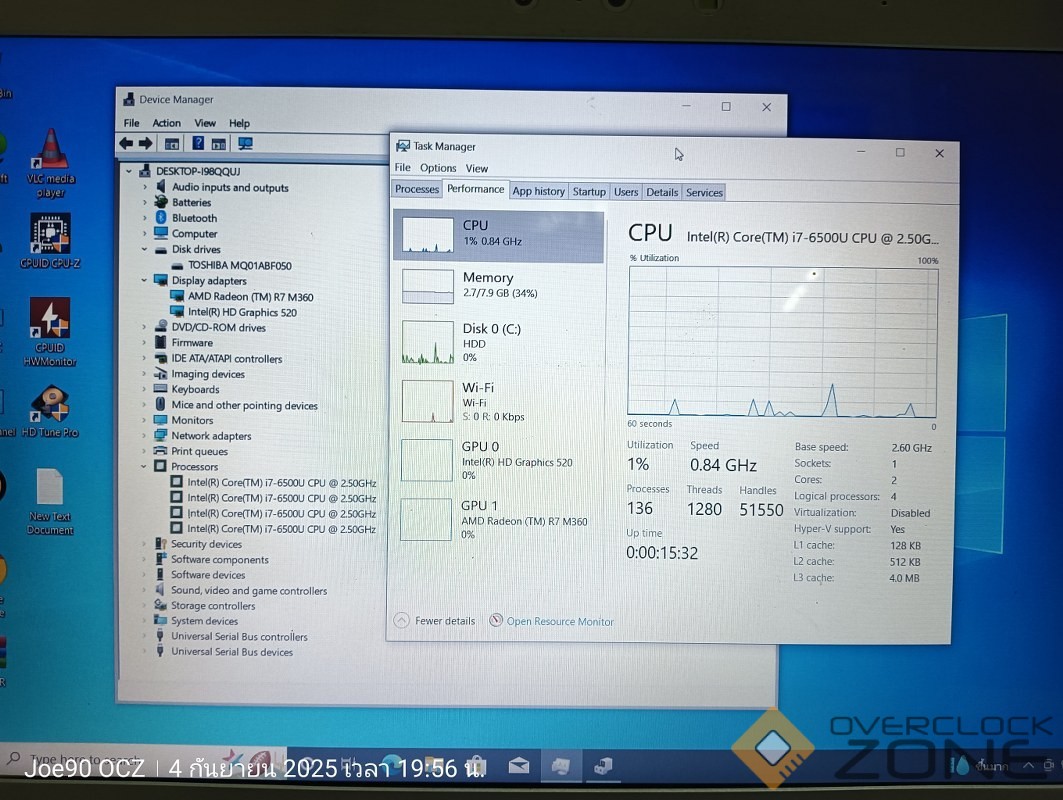Select the Memory performance panel

click(499, 285)
